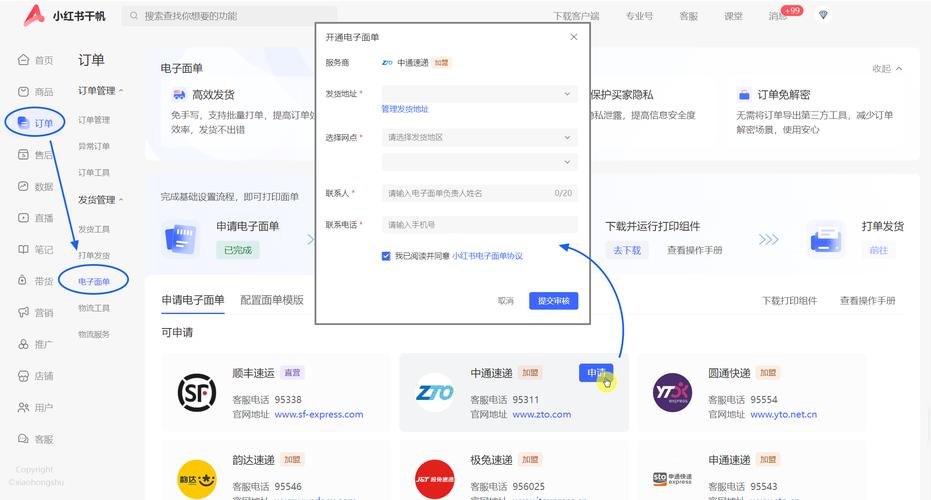The width and height of the screenshot is (931, 500).
Task: Click 取消 in the dialog
Action: [505, 301]
